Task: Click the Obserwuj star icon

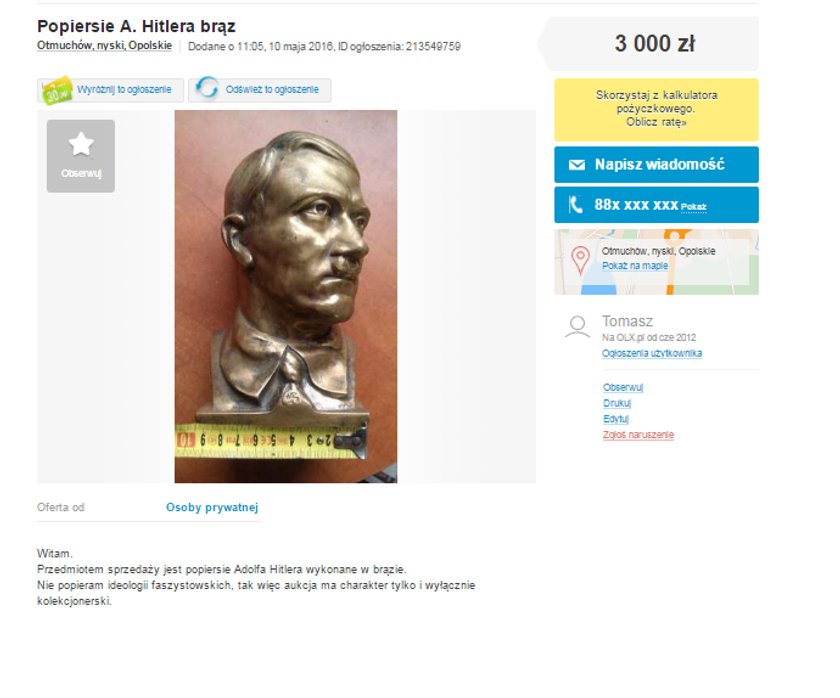Action: (81, 144)
